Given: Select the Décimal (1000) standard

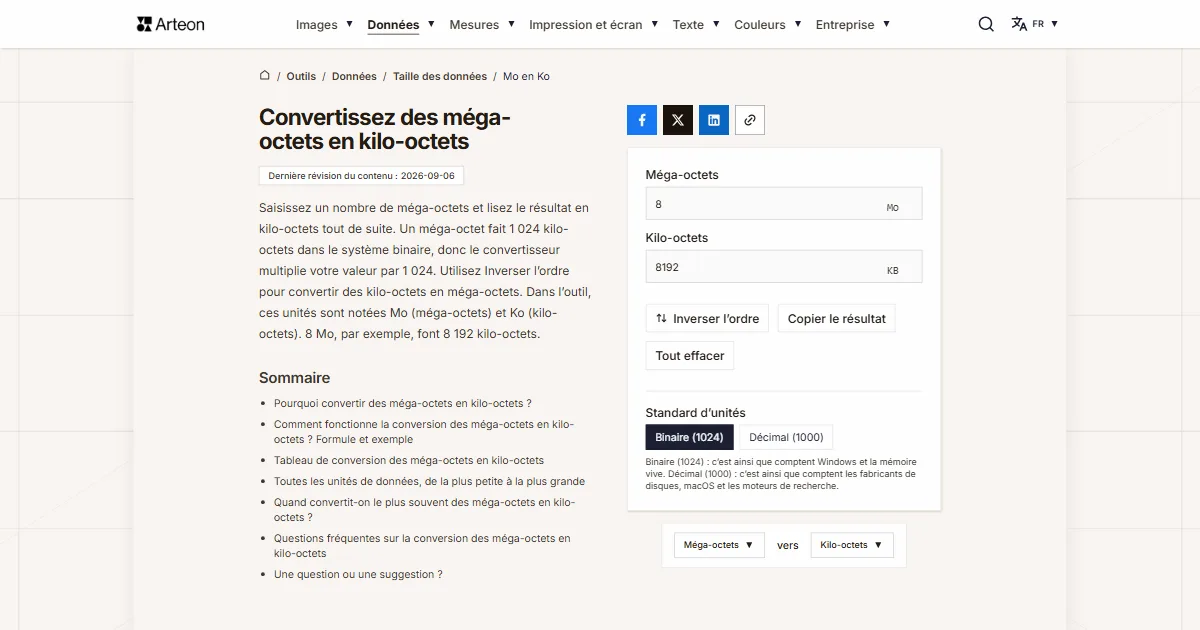Looking at the screenshot, I should pyautogui.click(x=786, y=437).
